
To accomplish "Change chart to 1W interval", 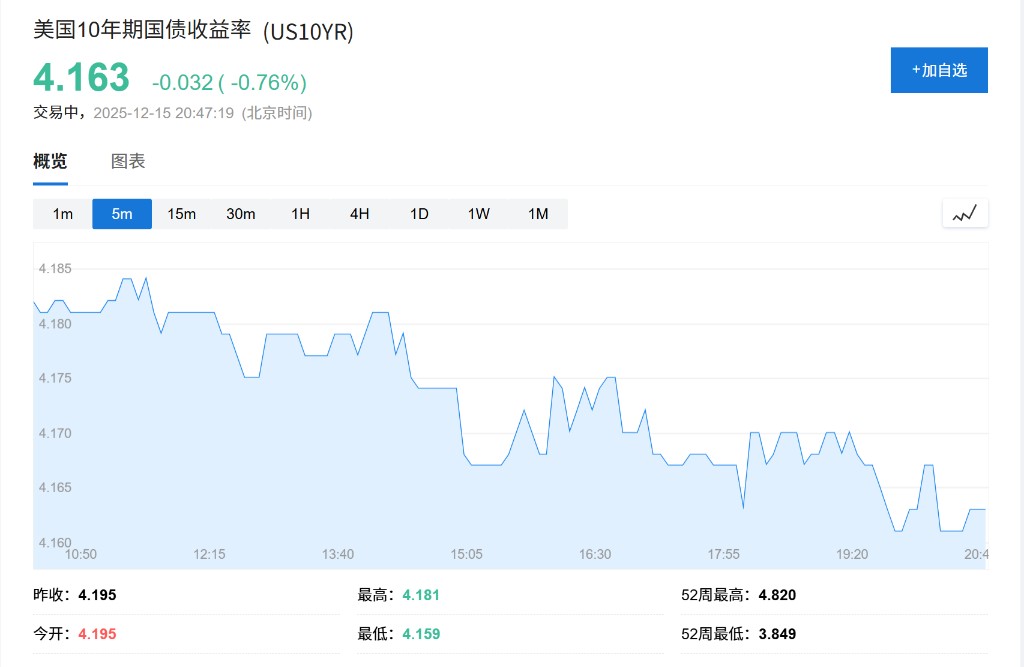I will click(x=479, y=214).
